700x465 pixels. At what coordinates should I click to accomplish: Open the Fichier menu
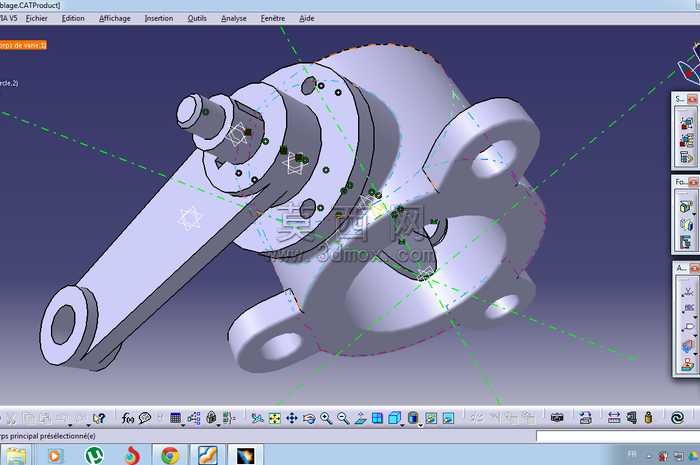tap(37, 18)
